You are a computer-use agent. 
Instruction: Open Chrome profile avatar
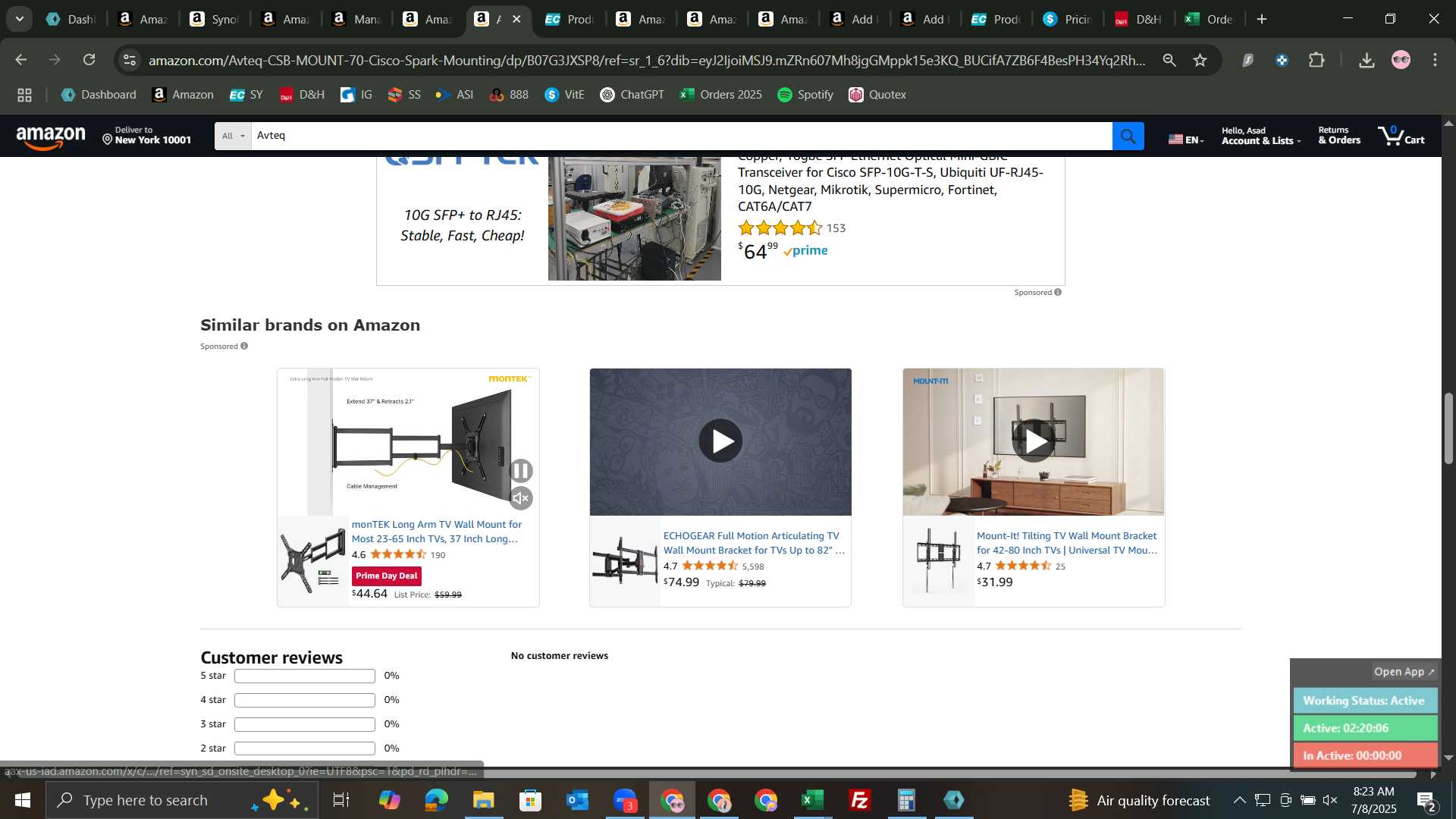point(1401,60)
